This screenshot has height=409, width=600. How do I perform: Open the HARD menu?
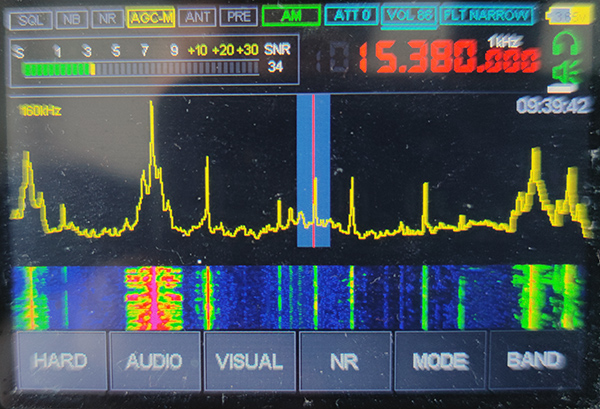59,360
